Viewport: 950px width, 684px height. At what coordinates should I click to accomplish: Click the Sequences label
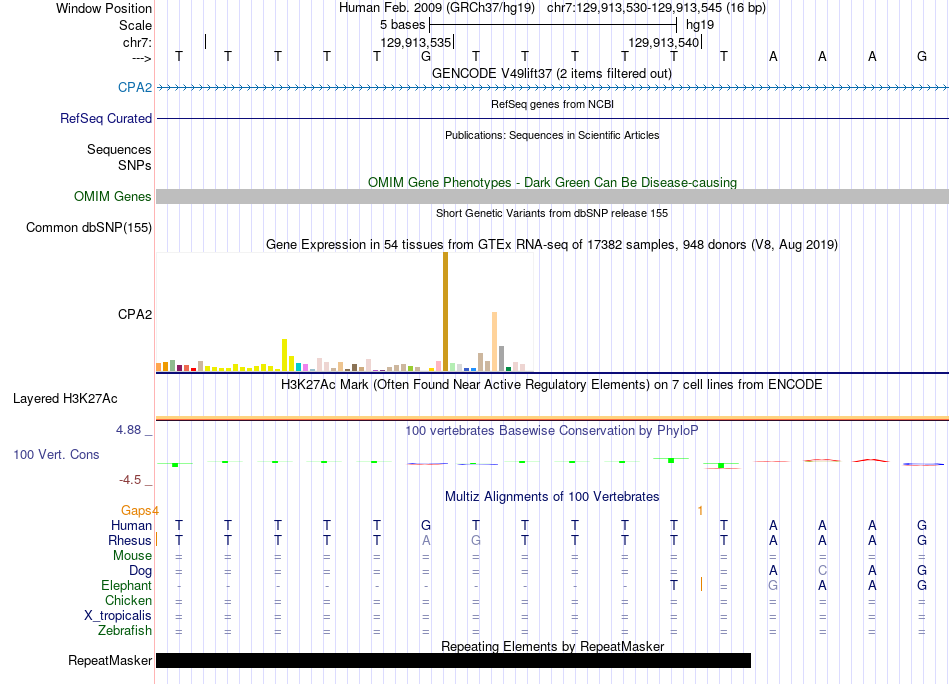click(x=119, y=149)
